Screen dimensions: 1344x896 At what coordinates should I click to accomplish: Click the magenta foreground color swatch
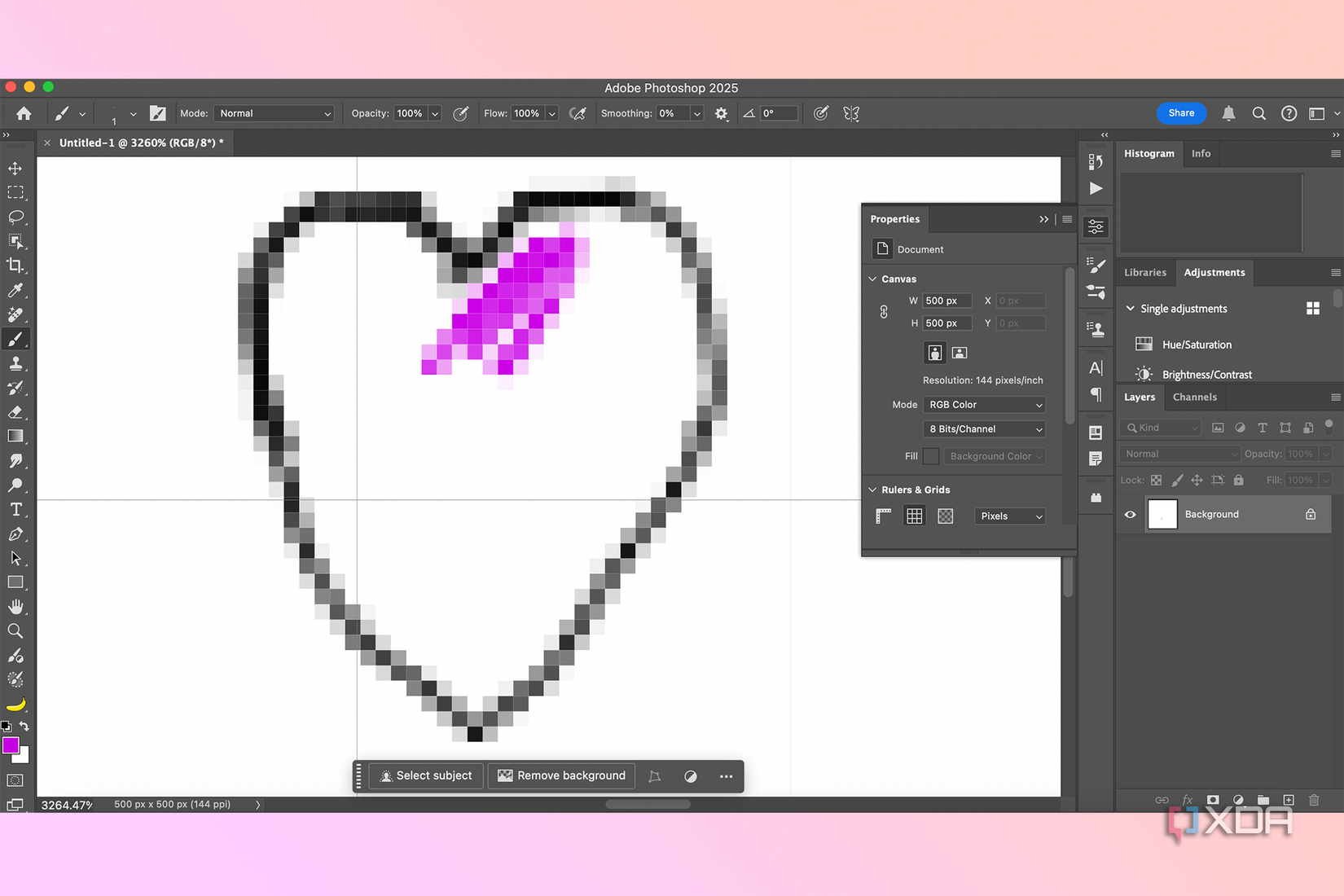pos(11,745)
